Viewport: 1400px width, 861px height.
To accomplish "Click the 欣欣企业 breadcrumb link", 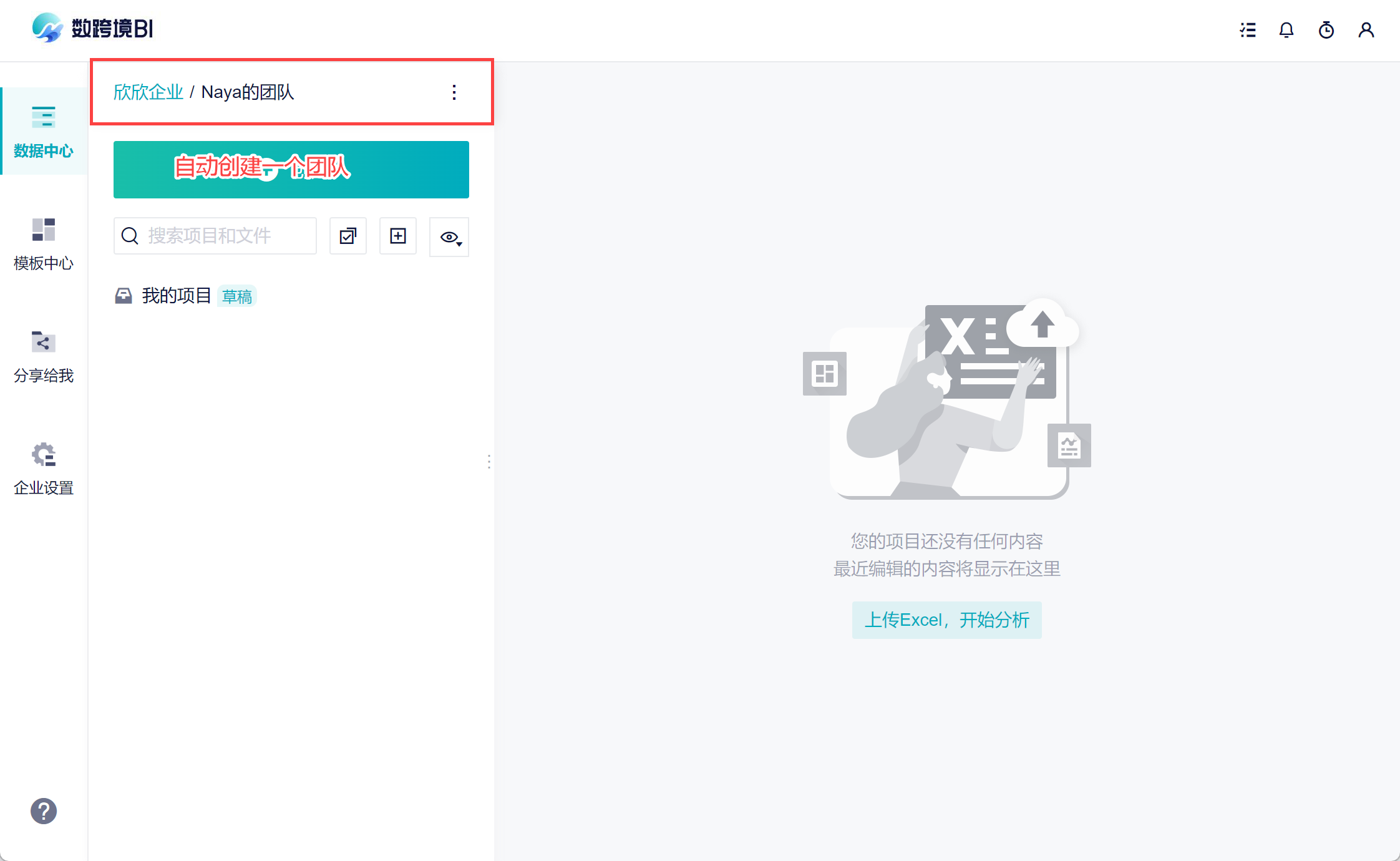I will 148,92.
